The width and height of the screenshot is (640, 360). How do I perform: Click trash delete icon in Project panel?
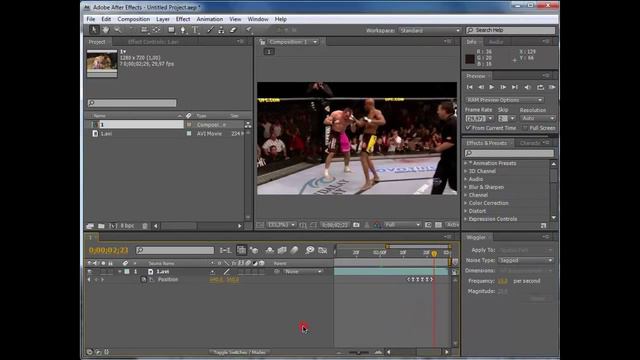click(x=144, y=226)
